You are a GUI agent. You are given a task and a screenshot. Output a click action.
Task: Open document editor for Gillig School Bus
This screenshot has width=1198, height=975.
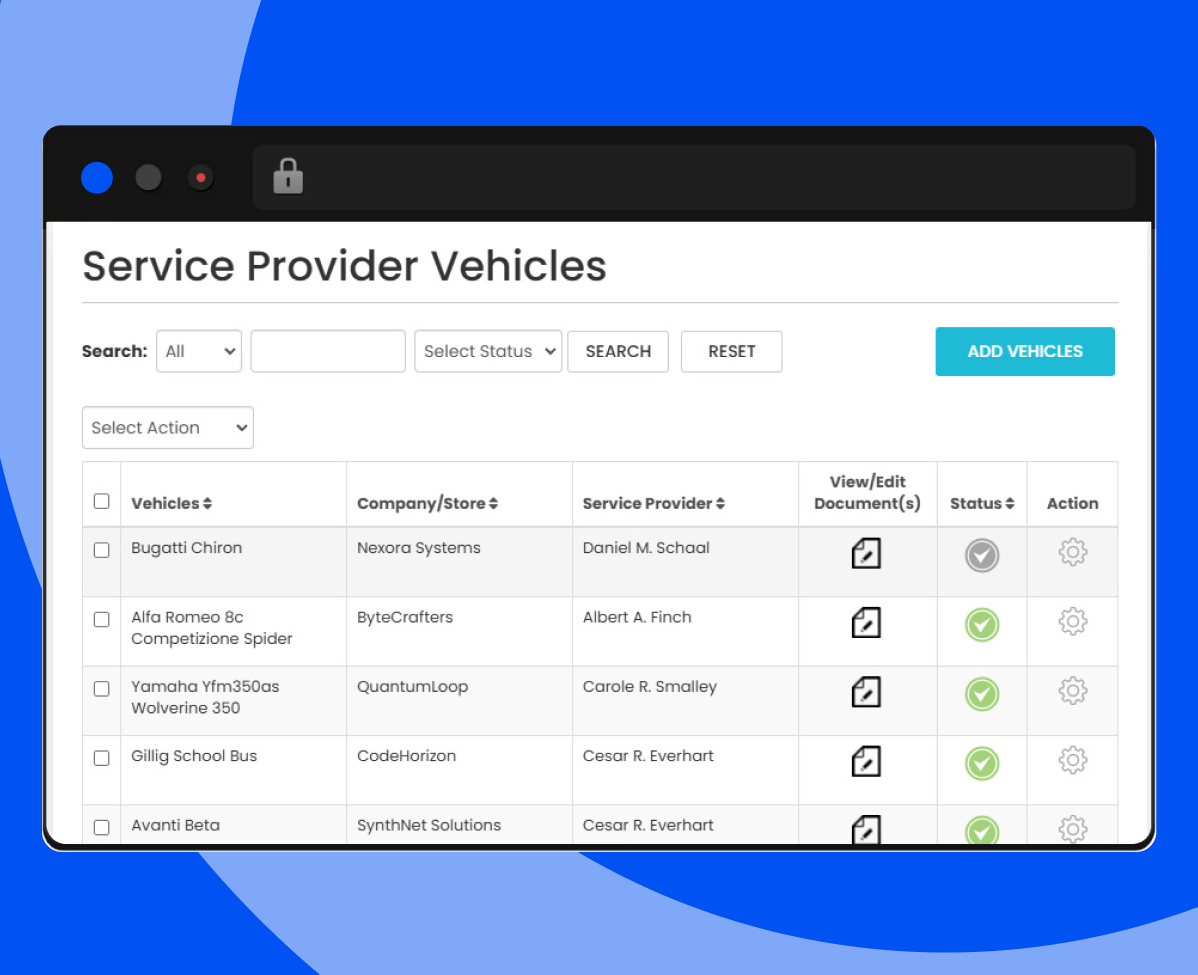(866, 761)
